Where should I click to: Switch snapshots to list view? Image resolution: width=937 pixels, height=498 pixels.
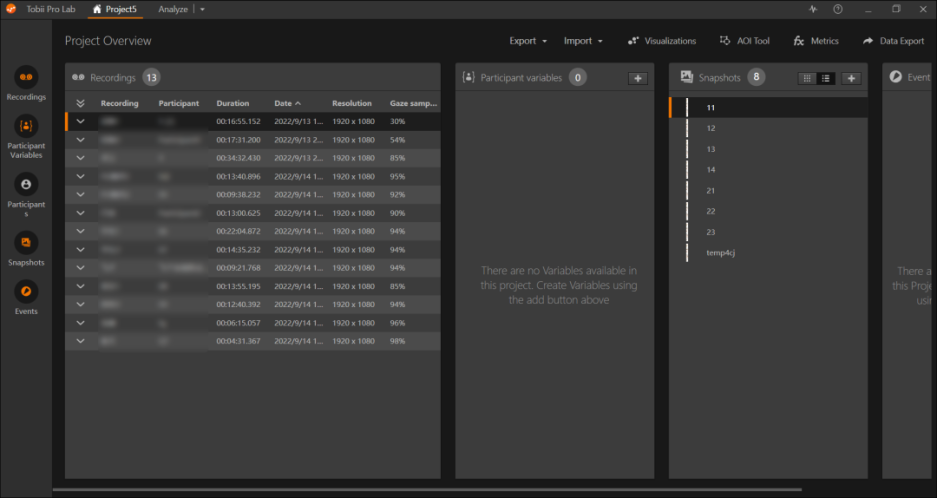click(x=826, y=78)
